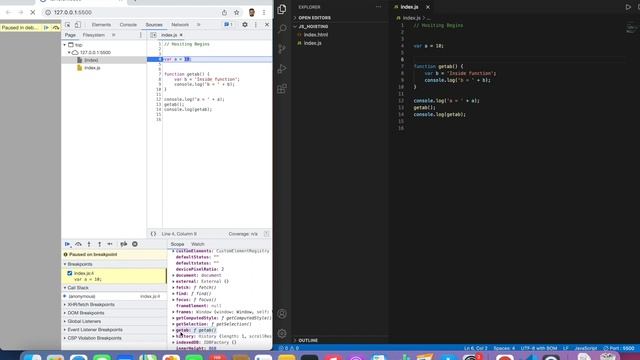
Task: Open the Explorer panel more actions menu
Action: coord(378,7)
